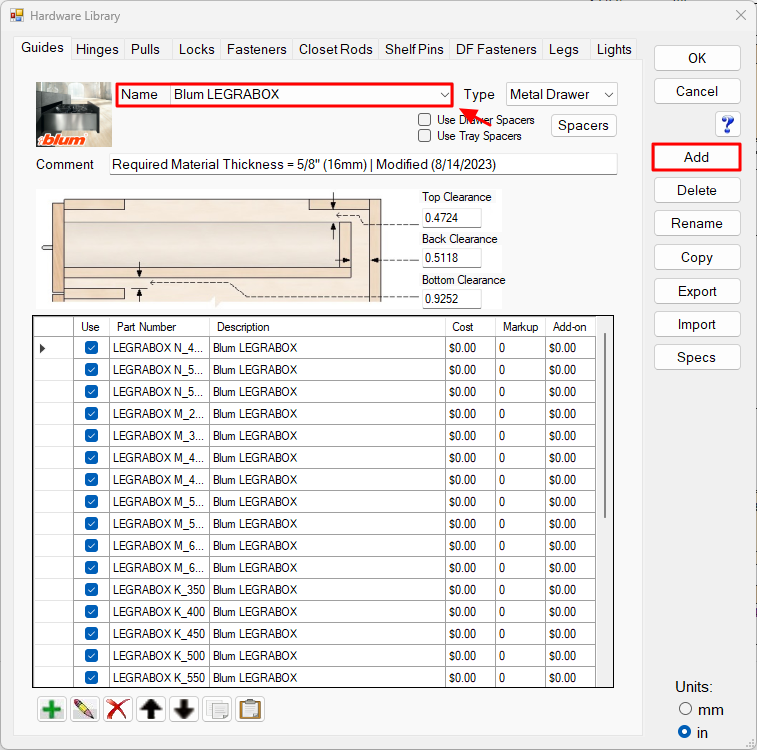Click the copy rows icon
Image resolution: width=757 pixels, height=750 pixels.
pos(217,709)
